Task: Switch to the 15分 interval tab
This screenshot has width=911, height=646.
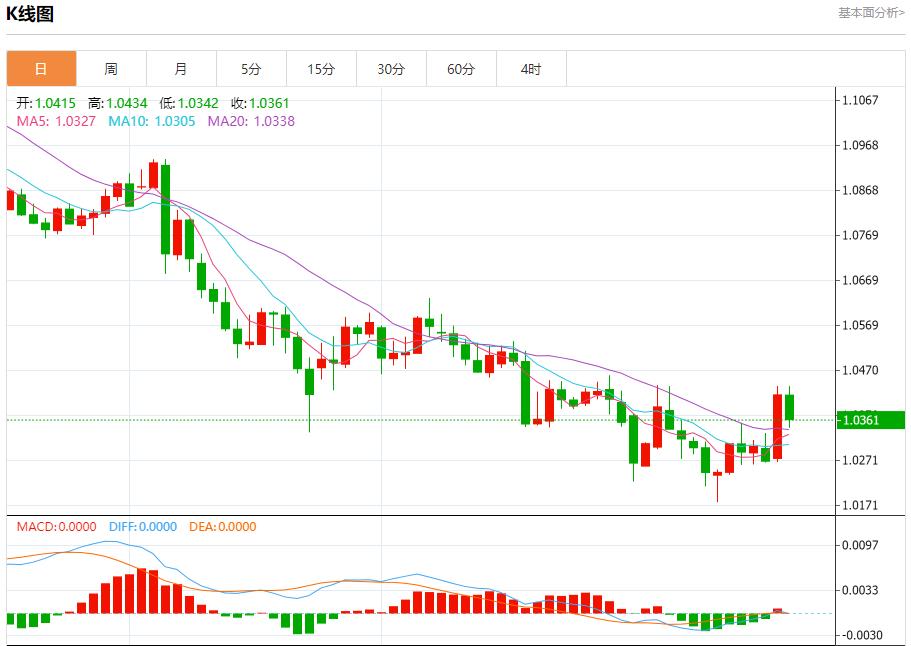Action: pyautogui.click(x=321, y=69)
